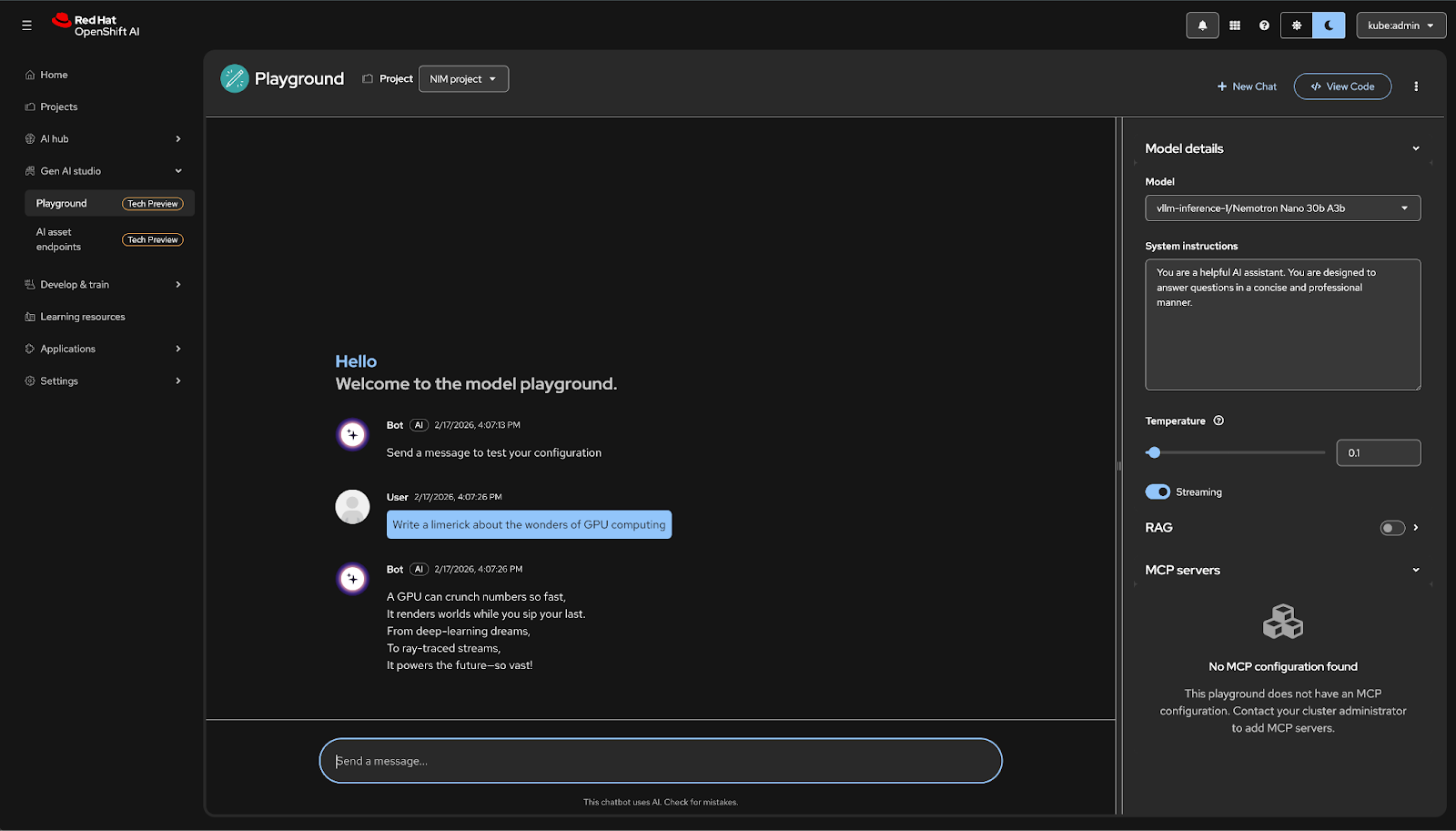Go to Learning resources in sidebar
The height and width of the screenshot is (831, 1456).
(83, 317)
